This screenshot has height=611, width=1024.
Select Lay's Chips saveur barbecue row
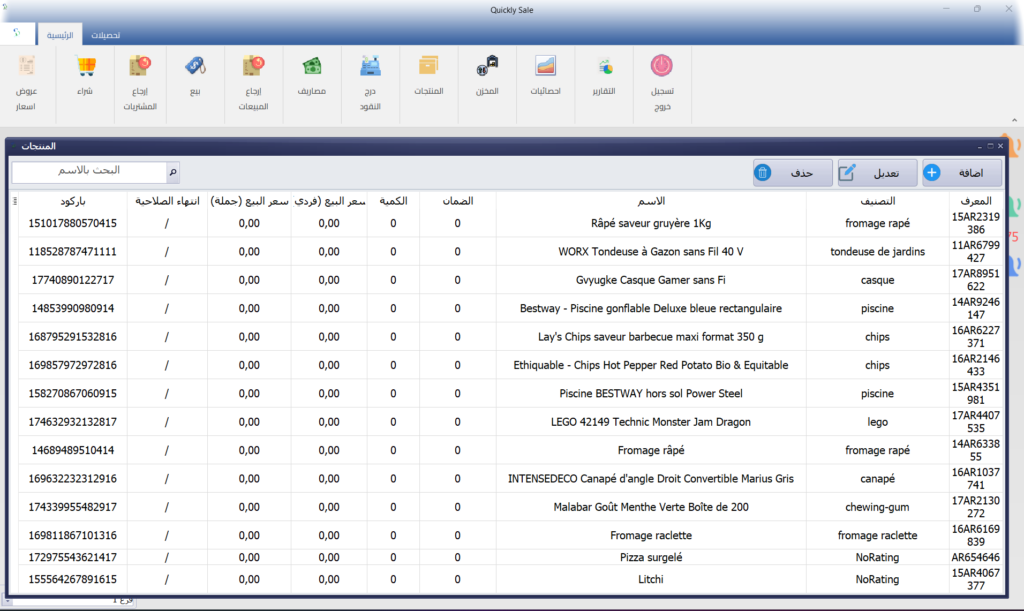[x=511, y=337]
